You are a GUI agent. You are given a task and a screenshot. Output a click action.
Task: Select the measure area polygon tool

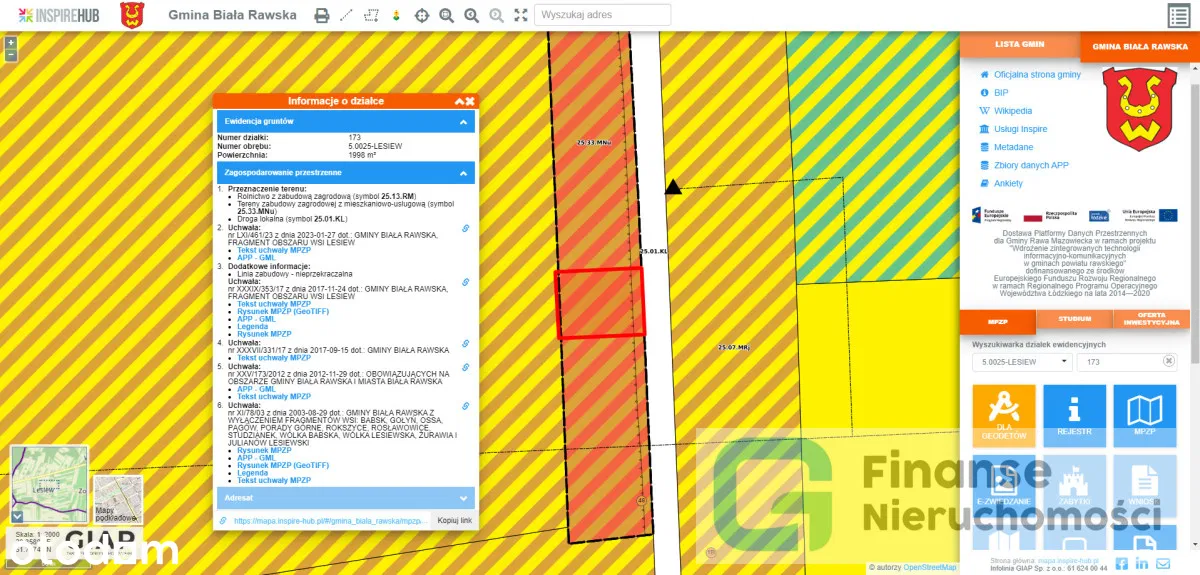pyautogui.click(x=372, y=15)
